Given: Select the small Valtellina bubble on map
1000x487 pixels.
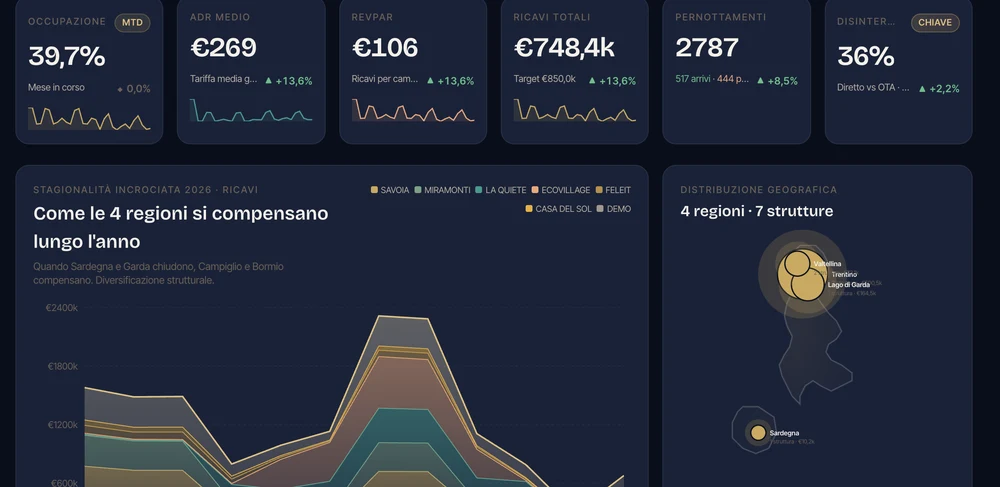Looking at the screenshot, I should 797,263.
